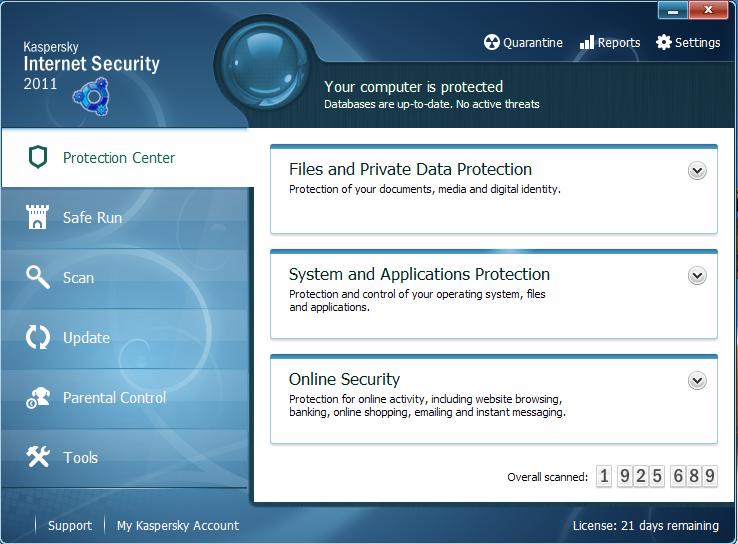738x544 pixels.
Task: Click 'Protection of your documents, media' description
Action: click(425, 189)
